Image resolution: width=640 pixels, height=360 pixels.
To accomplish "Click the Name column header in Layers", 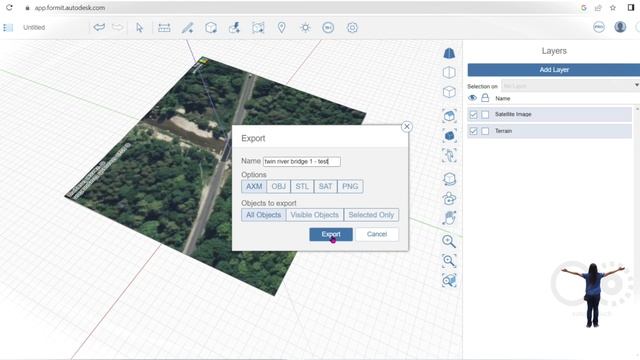I will point(502,98).
